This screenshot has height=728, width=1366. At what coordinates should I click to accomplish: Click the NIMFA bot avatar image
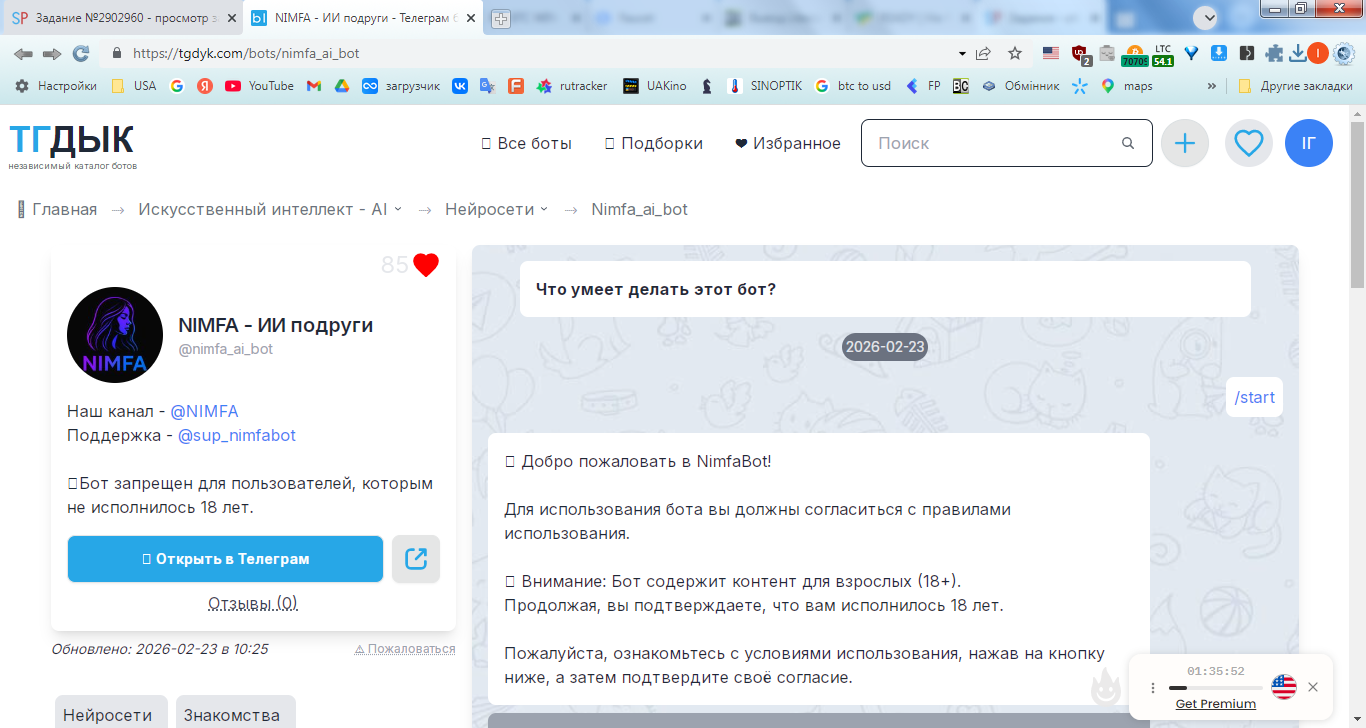coord(115,335)
